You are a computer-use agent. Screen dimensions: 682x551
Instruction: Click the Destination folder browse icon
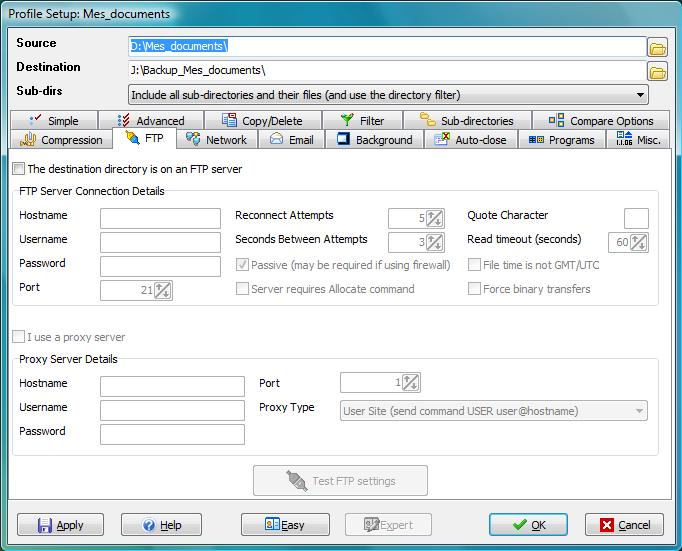point(657,71)
